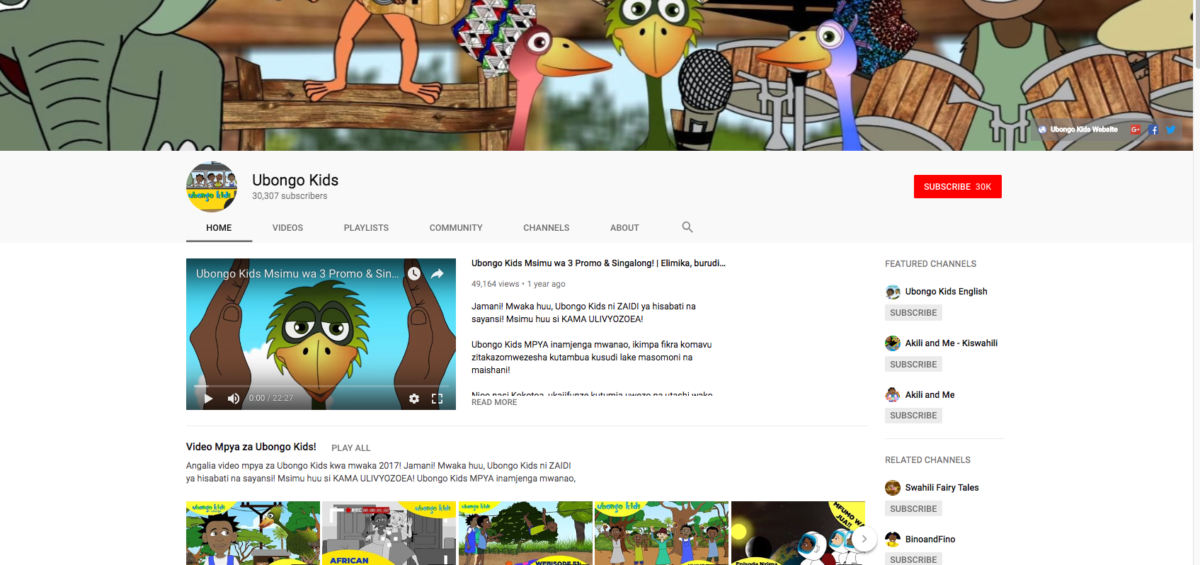Open Akili and Me - Kiswahili channel
Image resolution: width=1200 pixels, height=565 pixels.
tap(951, 343)
